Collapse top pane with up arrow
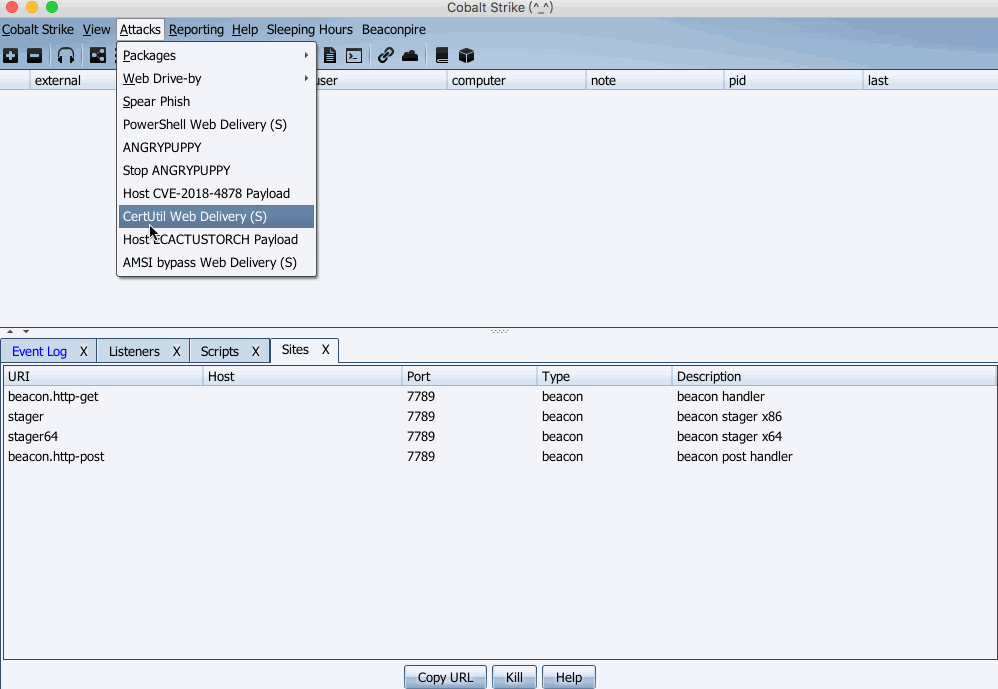Image resolution: width=998 pixels, height=689 pixels. (x=10, y=331)
